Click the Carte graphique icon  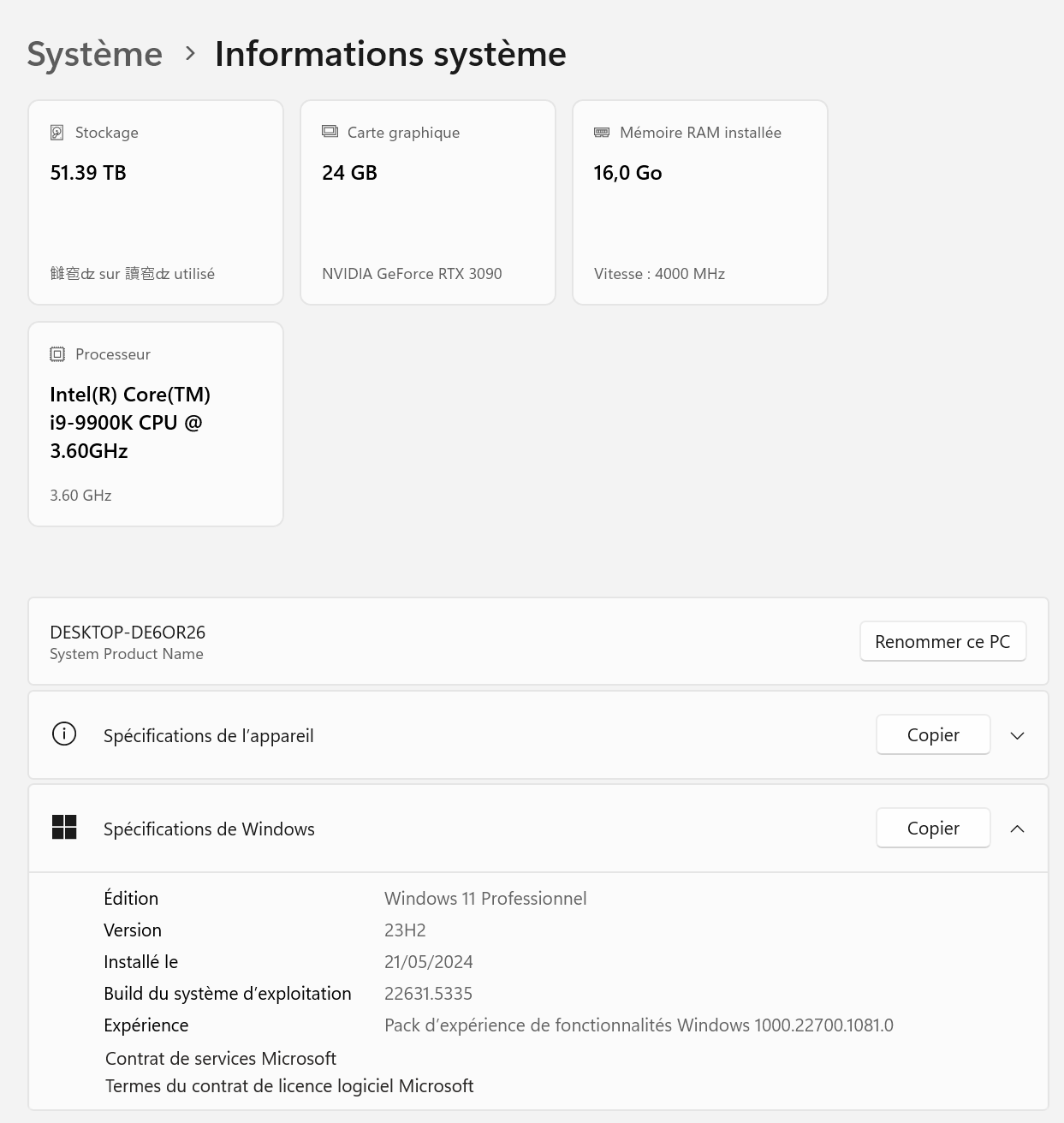coord(330,132)
